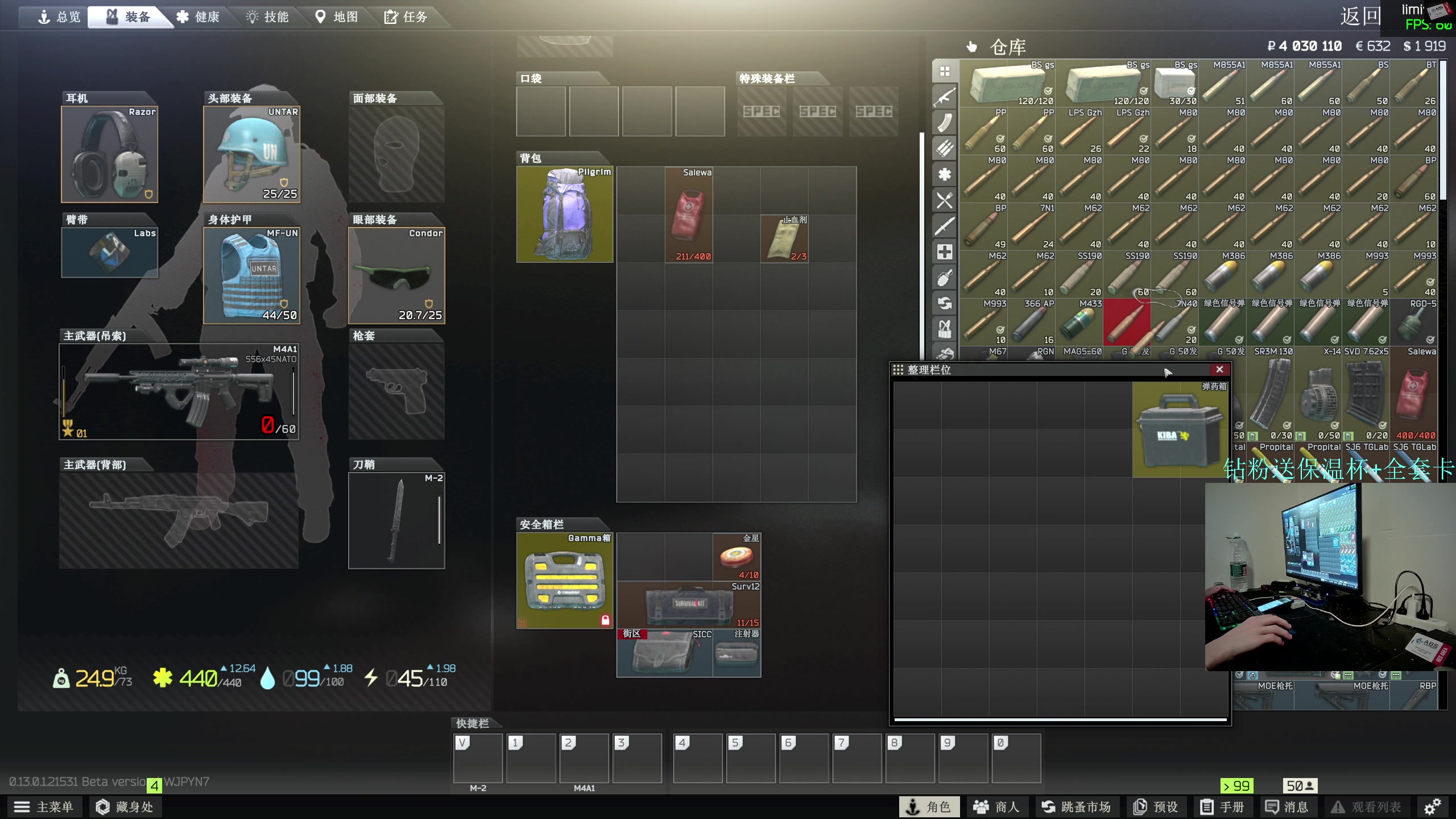Filter the stash by melee knife icon
Image resolution: width=1456 pixels, height=819 pixels.
coord(945,226)
